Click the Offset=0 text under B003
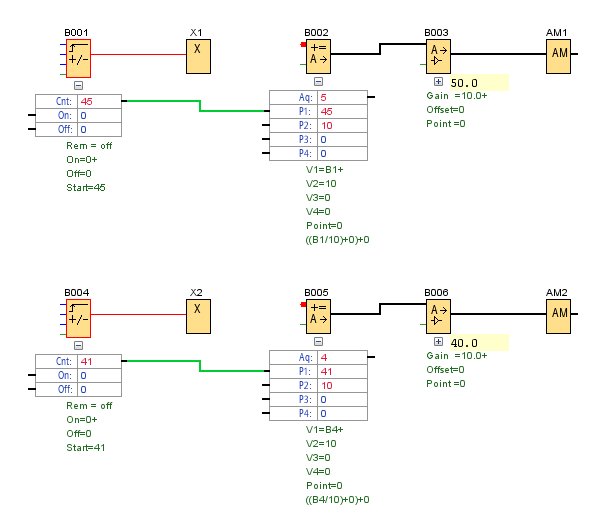607x521 pixels. [x=445, y=110]
